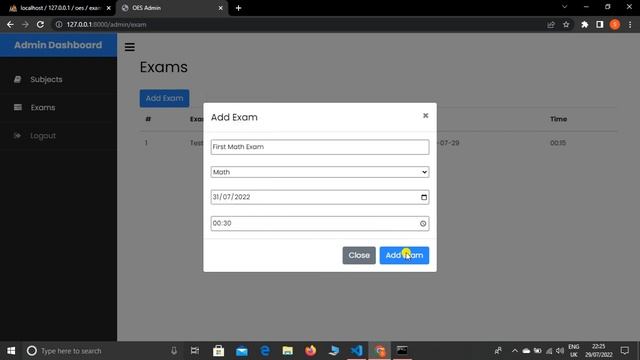Open the Mail app from the taskbar
640x360 pixels.
point(242,351)
